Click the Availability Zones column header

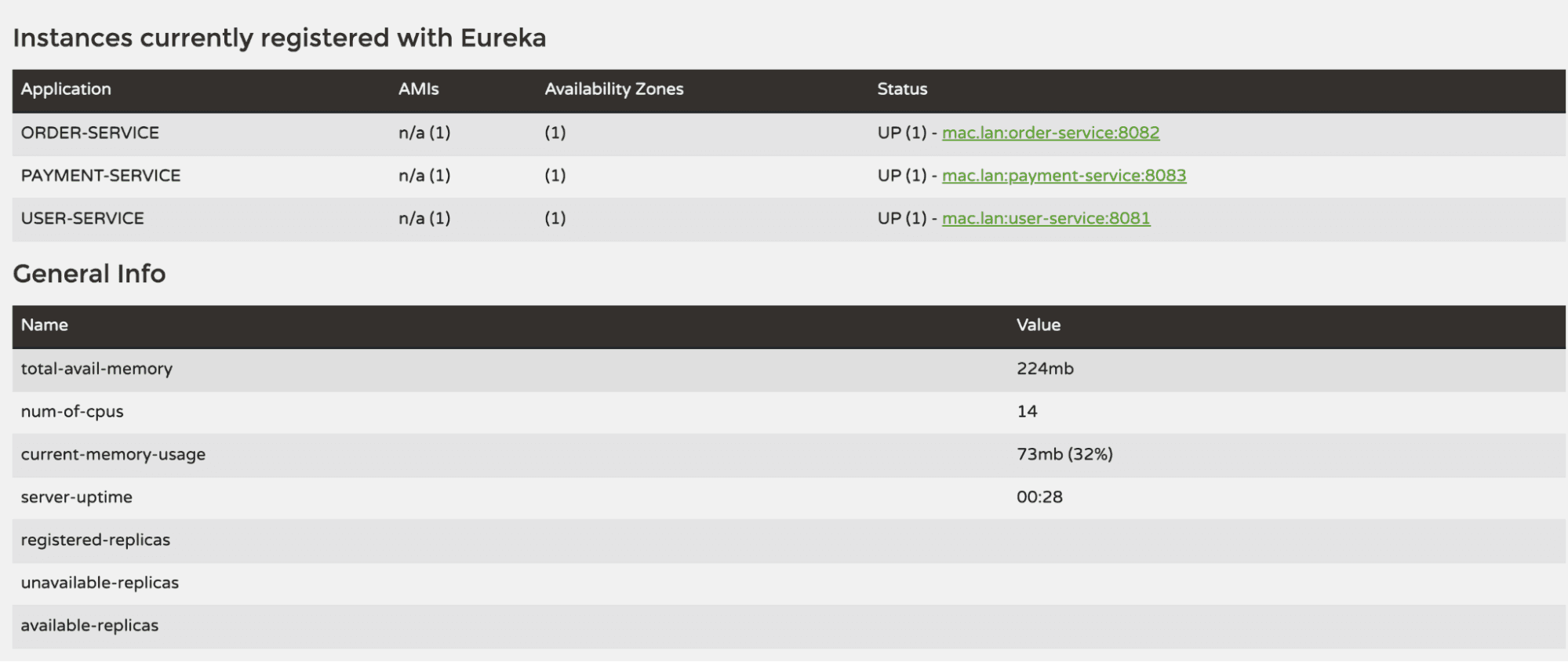[x=613, y=89]
